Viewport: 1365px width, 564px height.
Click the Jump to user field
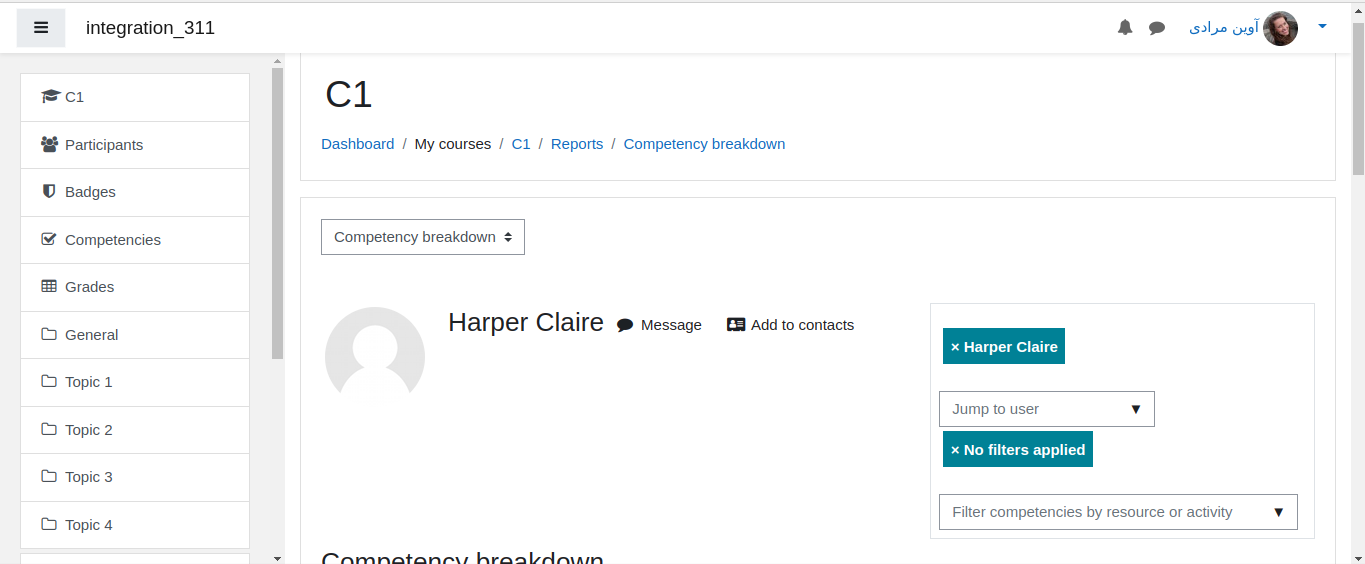click(1047, 409)
